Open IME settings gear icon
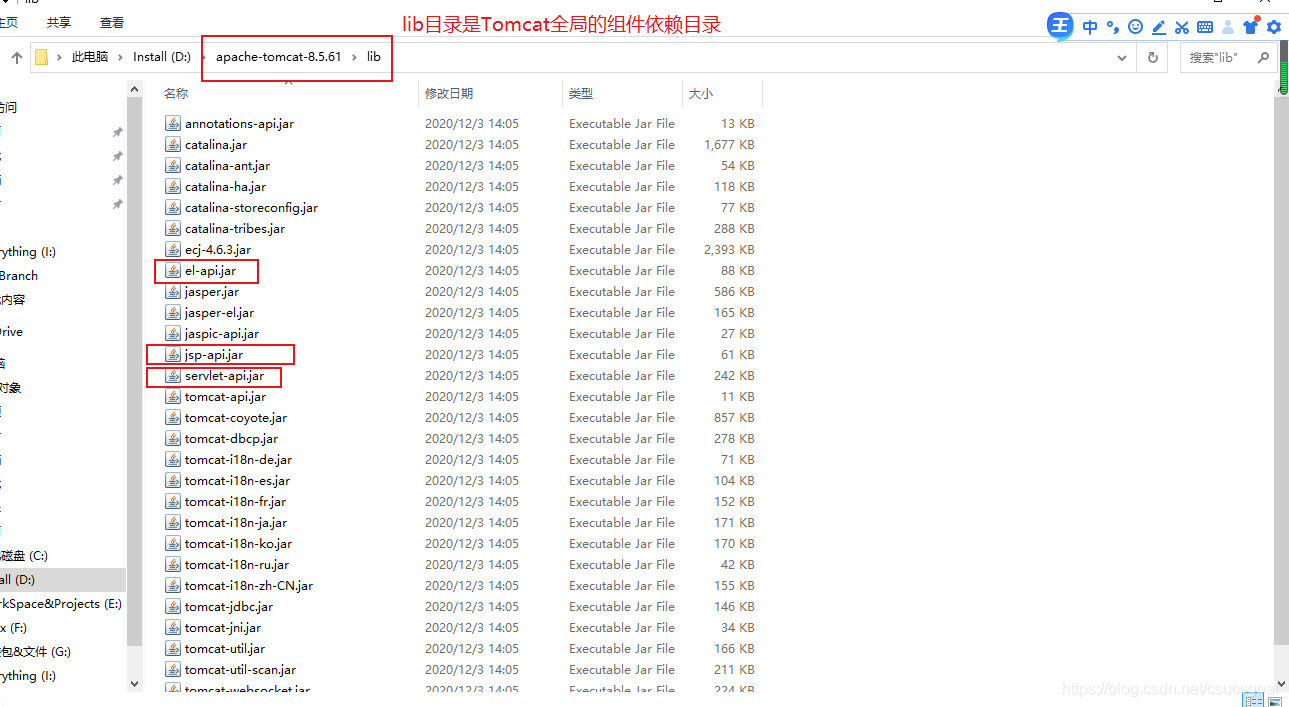 pyautogui.click(x=1274, y=28)
